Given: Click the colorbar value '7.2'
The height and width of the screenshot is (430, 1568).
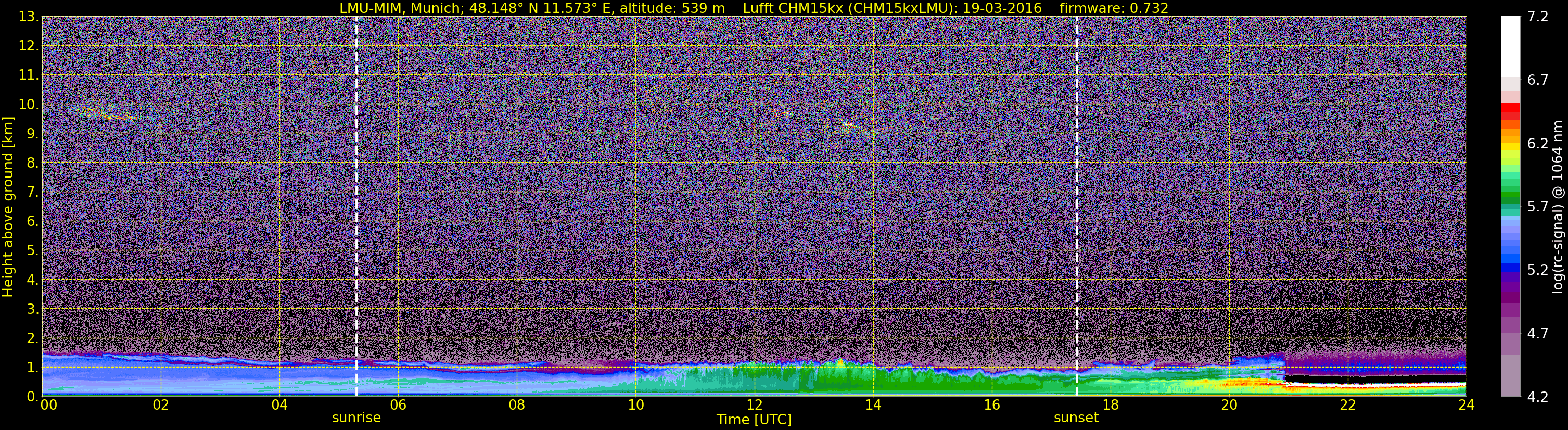Looking at the screenshot, I should (x=1538, y=17).
